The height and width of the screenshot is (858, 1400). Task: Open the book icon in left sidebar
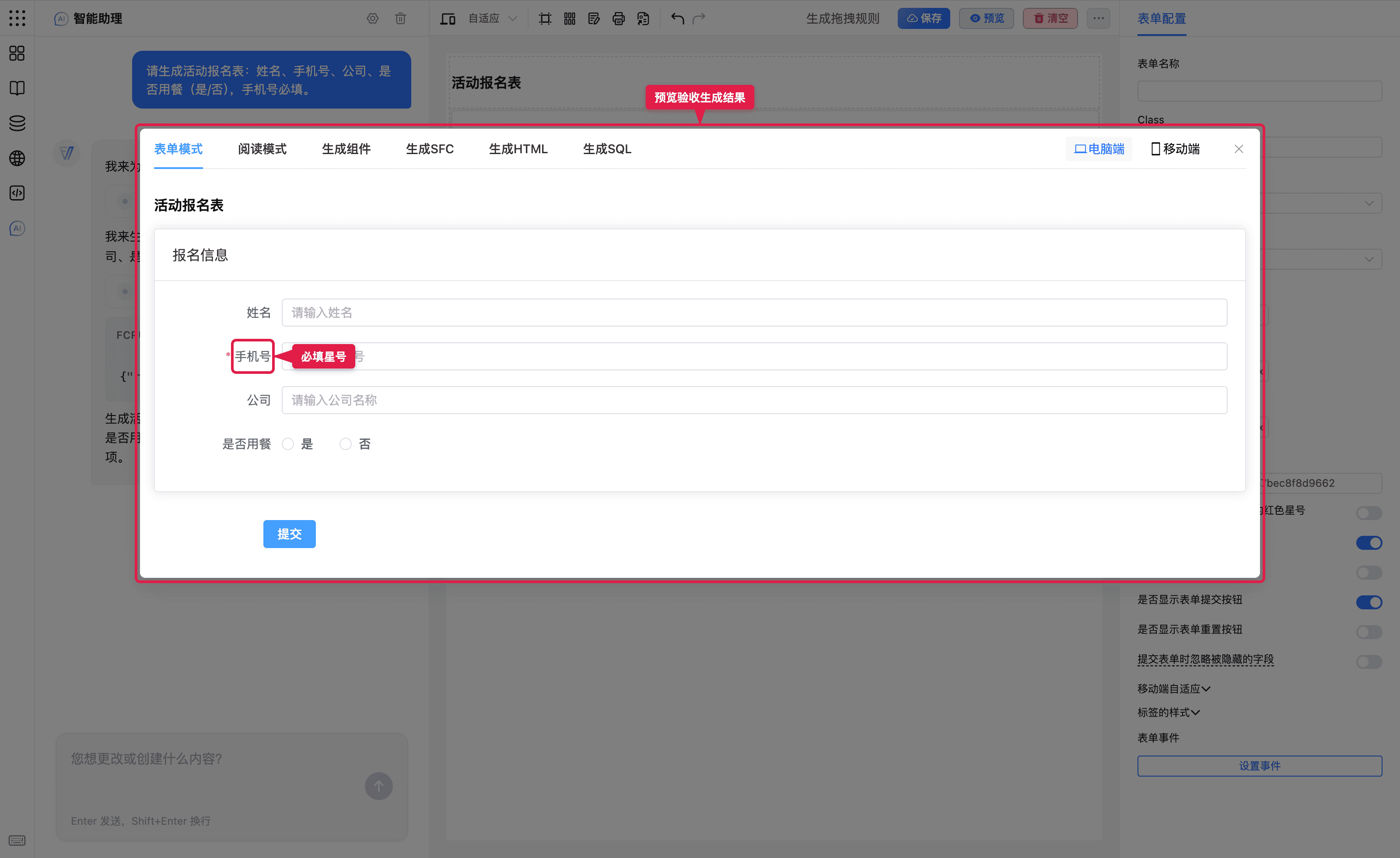coord(17,88)
